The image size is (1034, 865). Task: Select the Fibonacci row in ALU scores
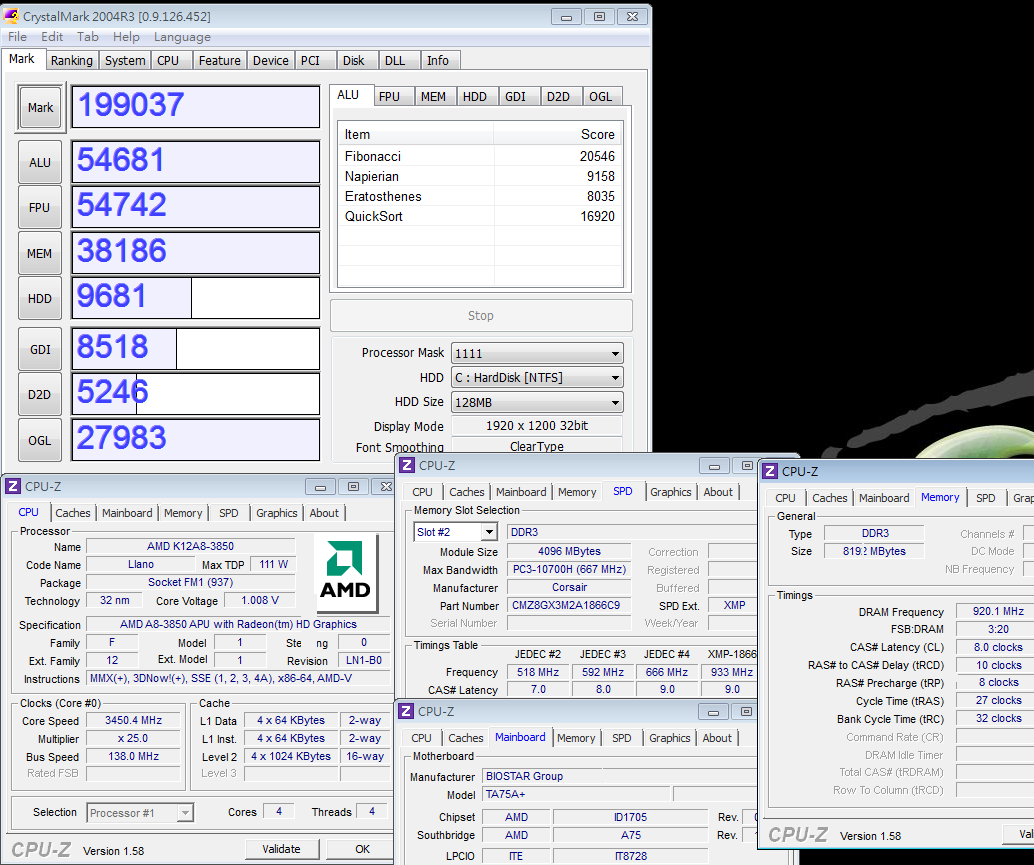point(480,156)
